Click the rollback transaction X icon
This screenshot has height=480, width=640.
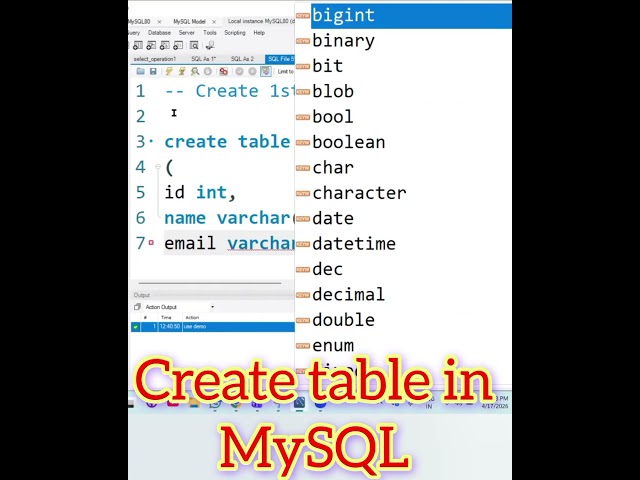click(x=252, y=71)
